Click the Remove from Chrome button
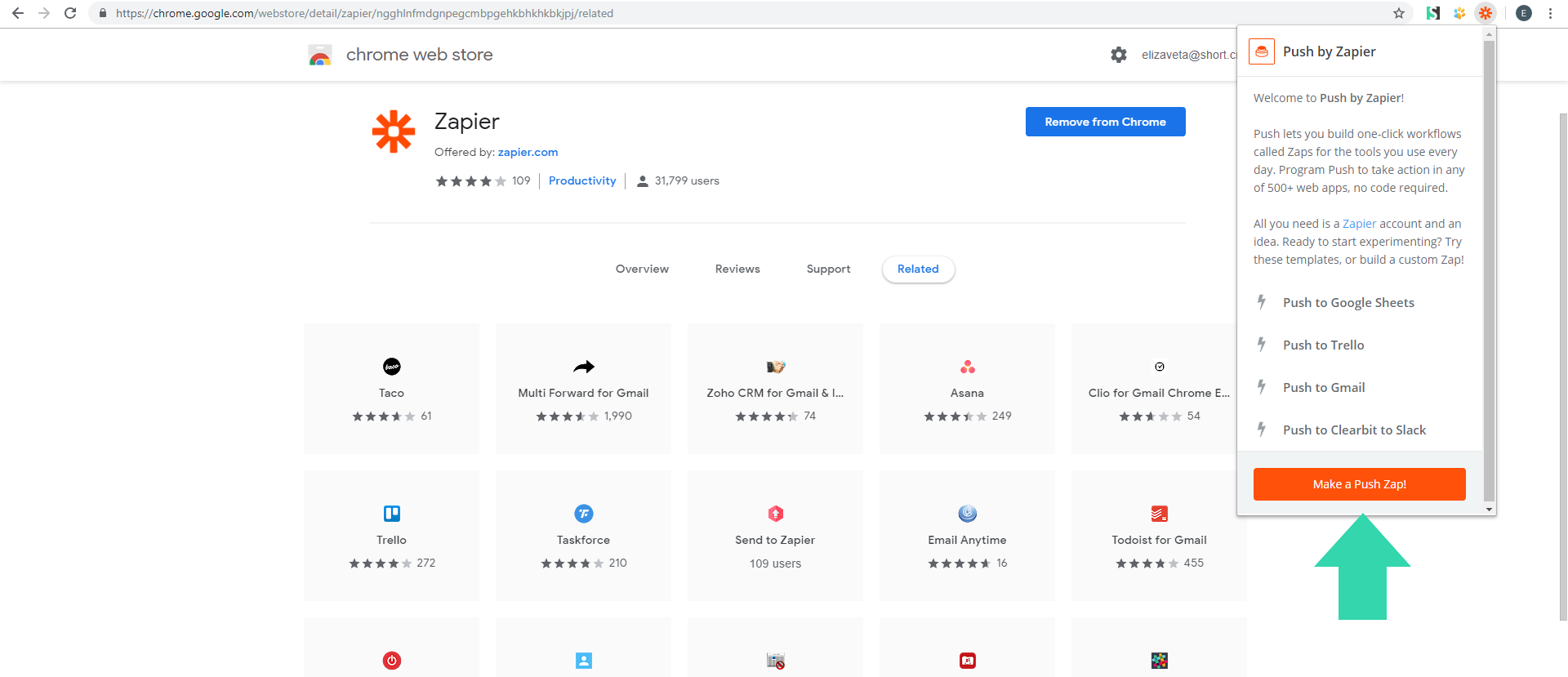The image size is (1568, 677). 1105,122
